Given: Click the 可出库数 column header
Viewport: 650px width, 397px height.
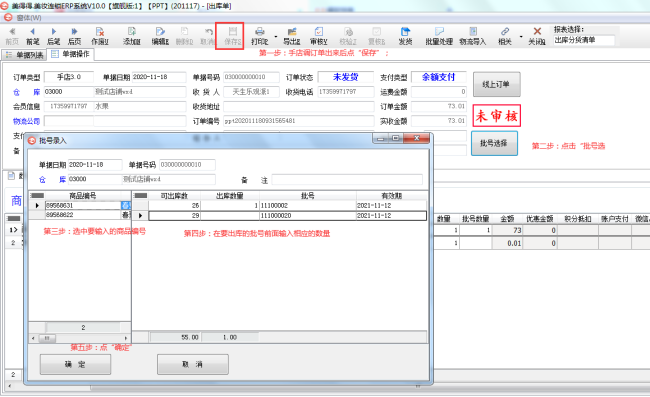Looking at the screenshot, I should 174,196.
